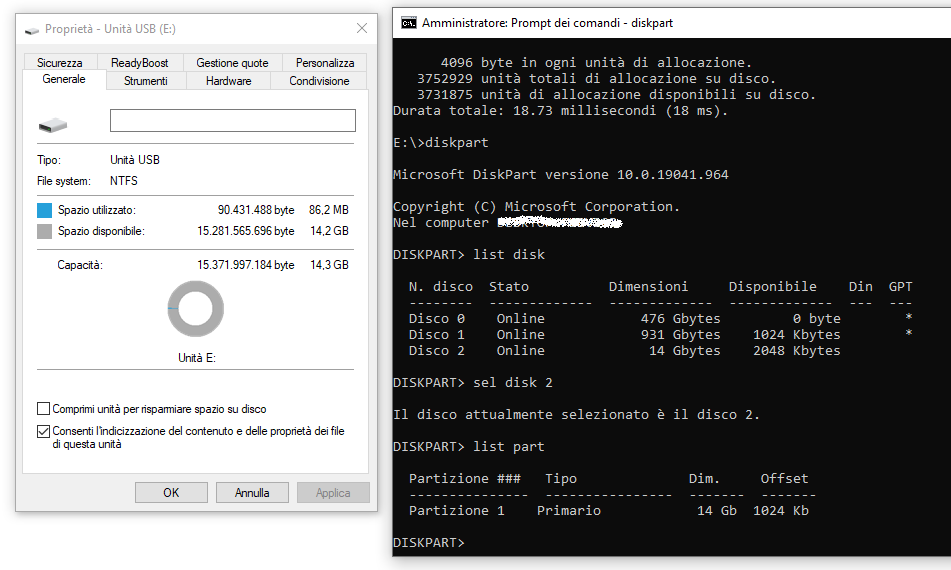Screen dimensions: 951x570
Task: Click '931 Gbytes' size of Disco 1
Action: tap(680, 334)
